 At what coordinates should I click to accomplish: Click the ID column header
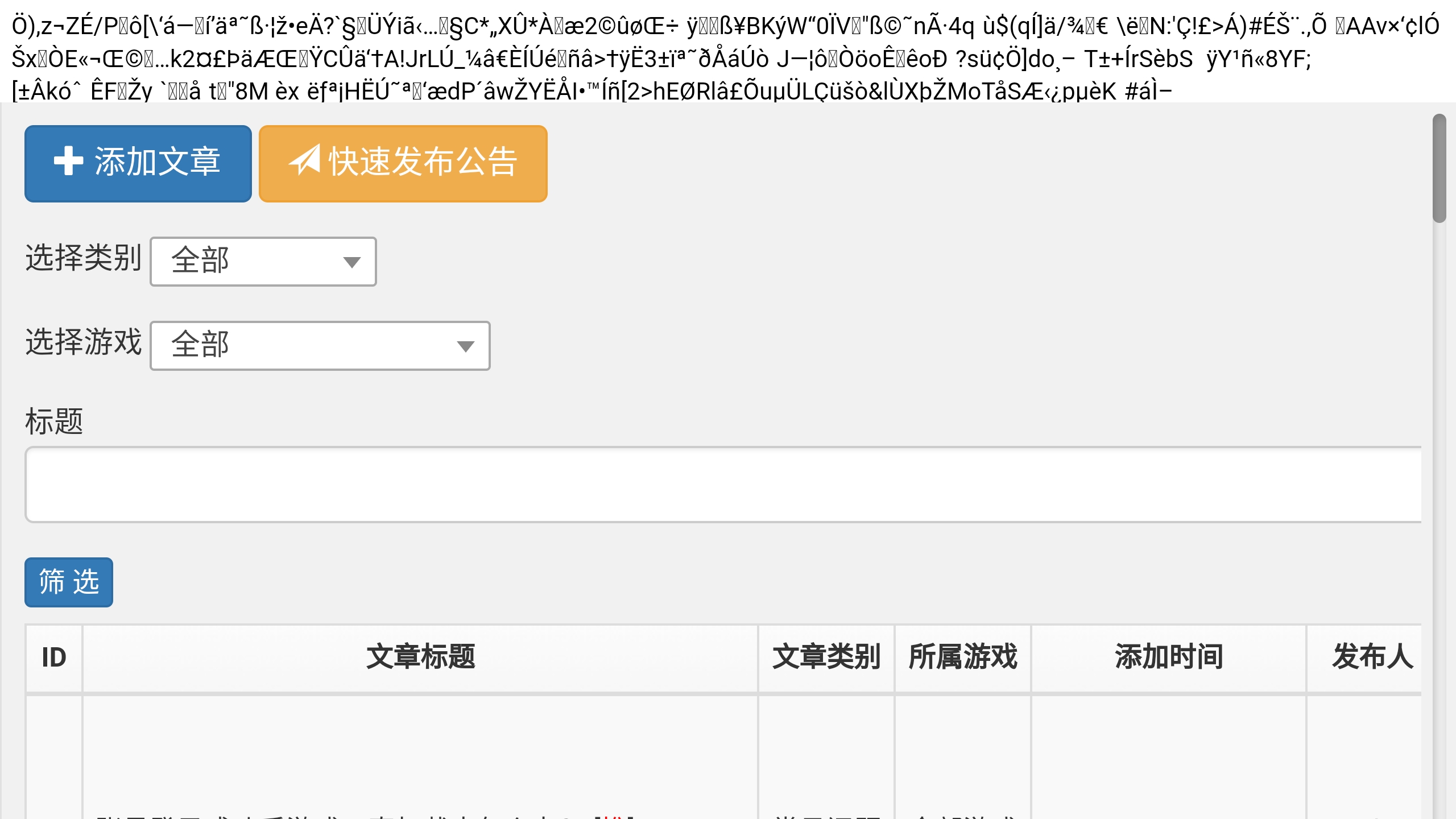[x=54, y=658]
